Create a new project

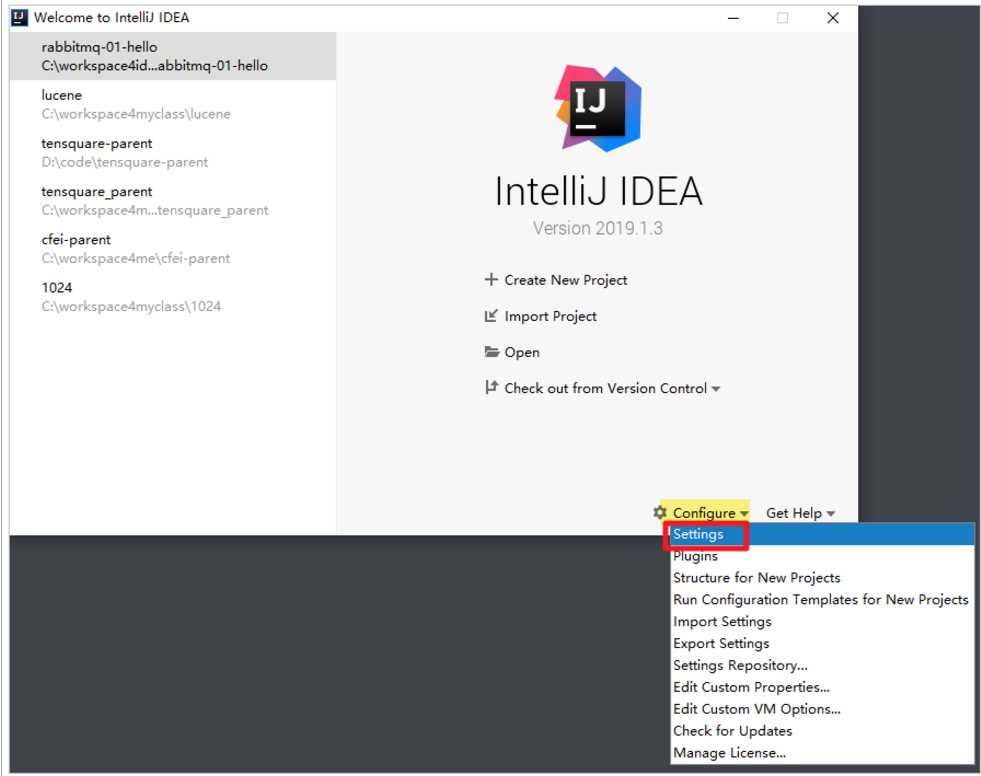pyautogui.click(x=566, y=280)
